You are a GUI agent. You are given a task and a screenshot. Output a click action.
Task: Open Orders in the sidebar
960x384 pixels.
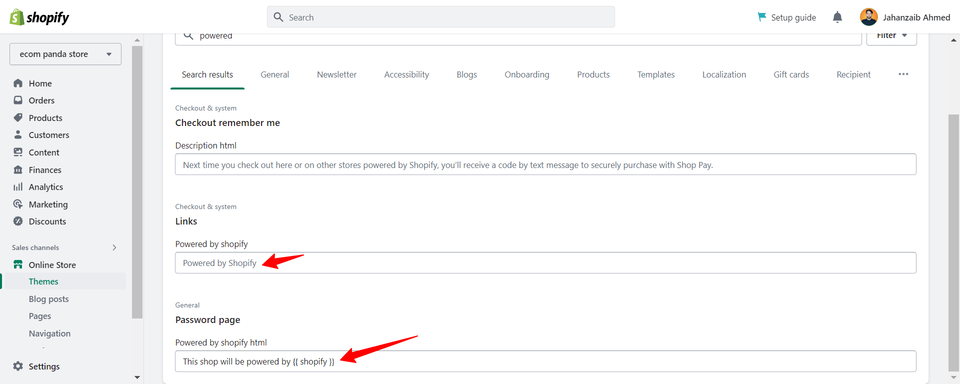42,100
